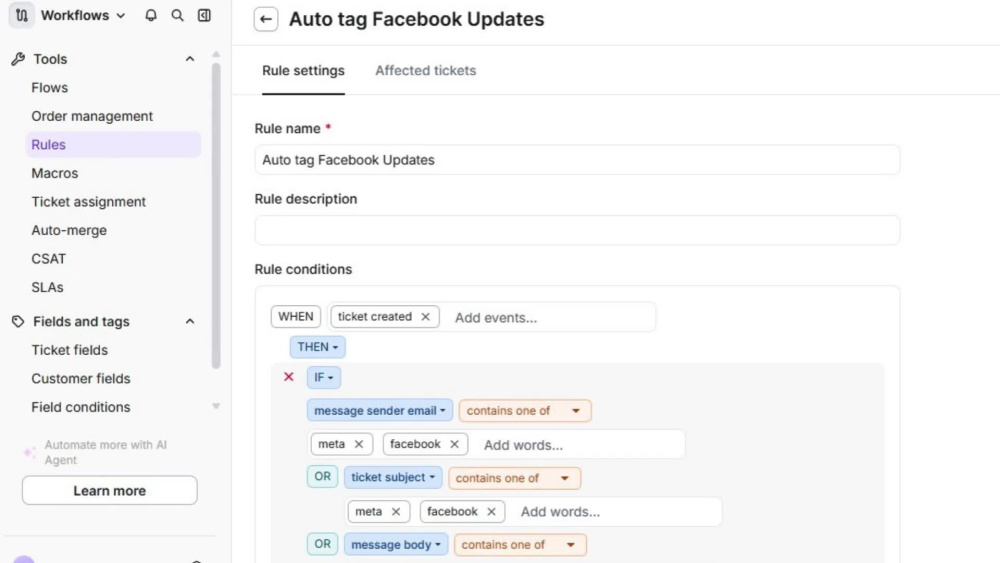Image resolution: width=1000 pixels, height=563 pixels.
Task: Click the WHEN label button
Action: (296, 317)
